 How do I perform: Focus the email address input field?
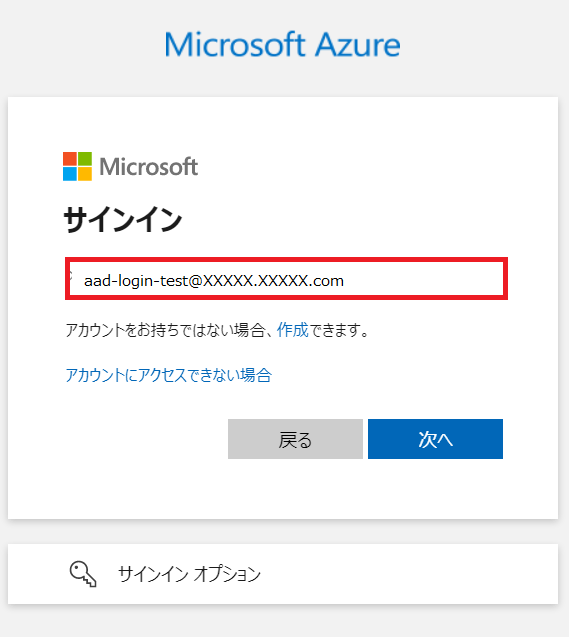(286, 279)
